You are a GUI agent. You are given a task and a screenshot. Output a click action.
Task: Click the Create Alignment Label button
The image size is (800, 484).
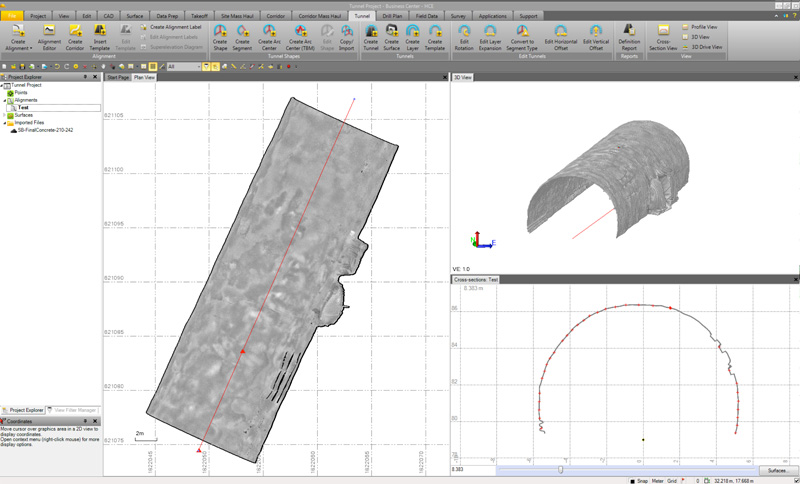[x=174, y=27]
